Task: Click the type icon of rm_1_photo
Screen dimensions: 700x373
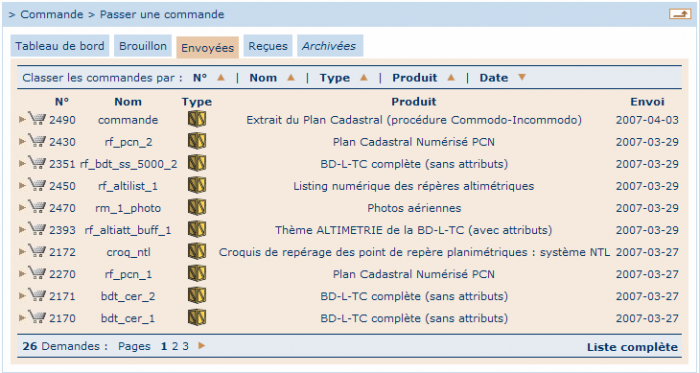Action: (x=197, y=207)
